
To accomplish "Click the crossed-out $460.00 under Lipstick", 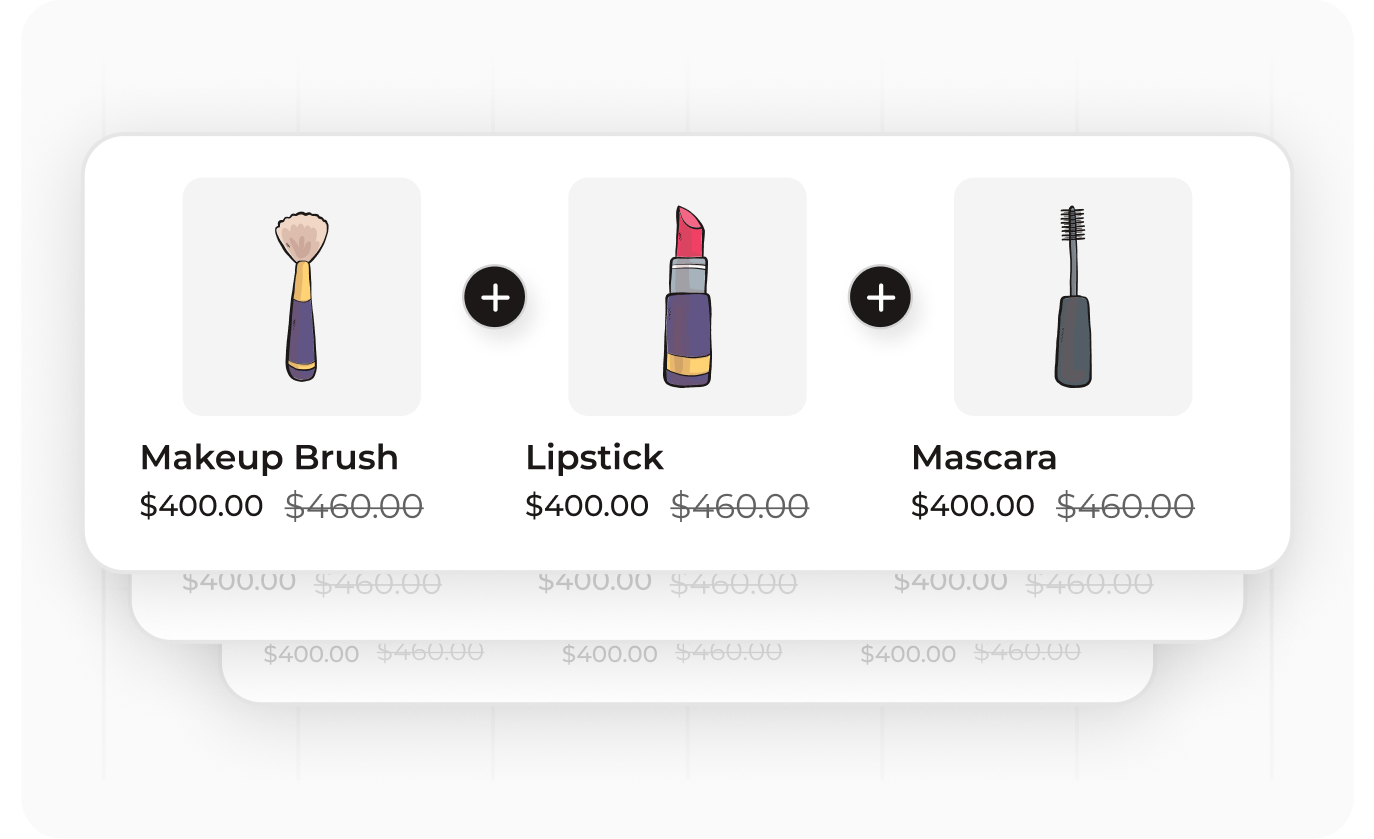I will (x=739, y=506).
